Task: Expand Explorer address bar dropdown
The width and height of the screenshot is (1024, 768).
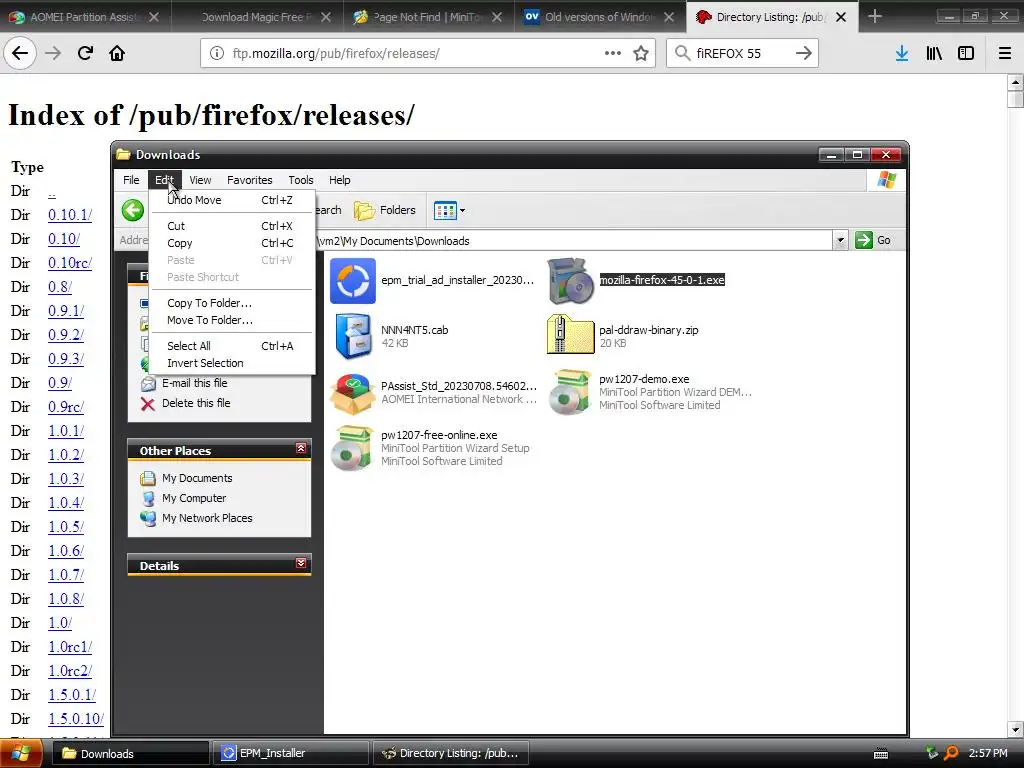Action: [x=840, y=240]
